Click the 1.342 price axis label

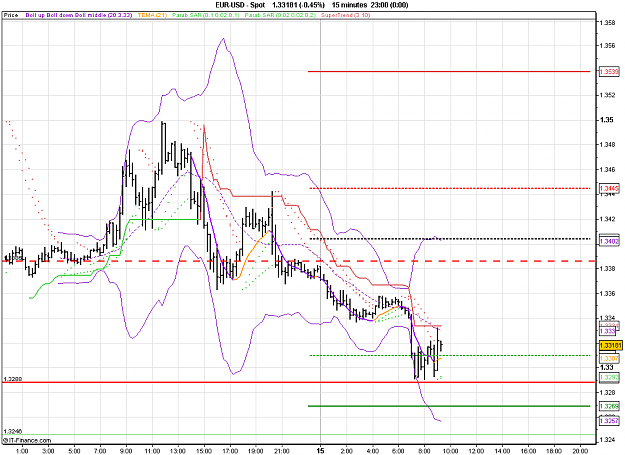[x=608, y=219]
